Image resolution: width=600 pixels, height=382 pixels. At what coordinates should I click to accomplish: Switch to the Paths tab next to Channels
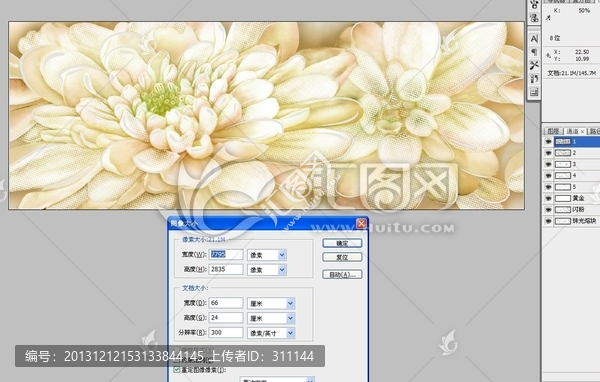tap(594, 131)
